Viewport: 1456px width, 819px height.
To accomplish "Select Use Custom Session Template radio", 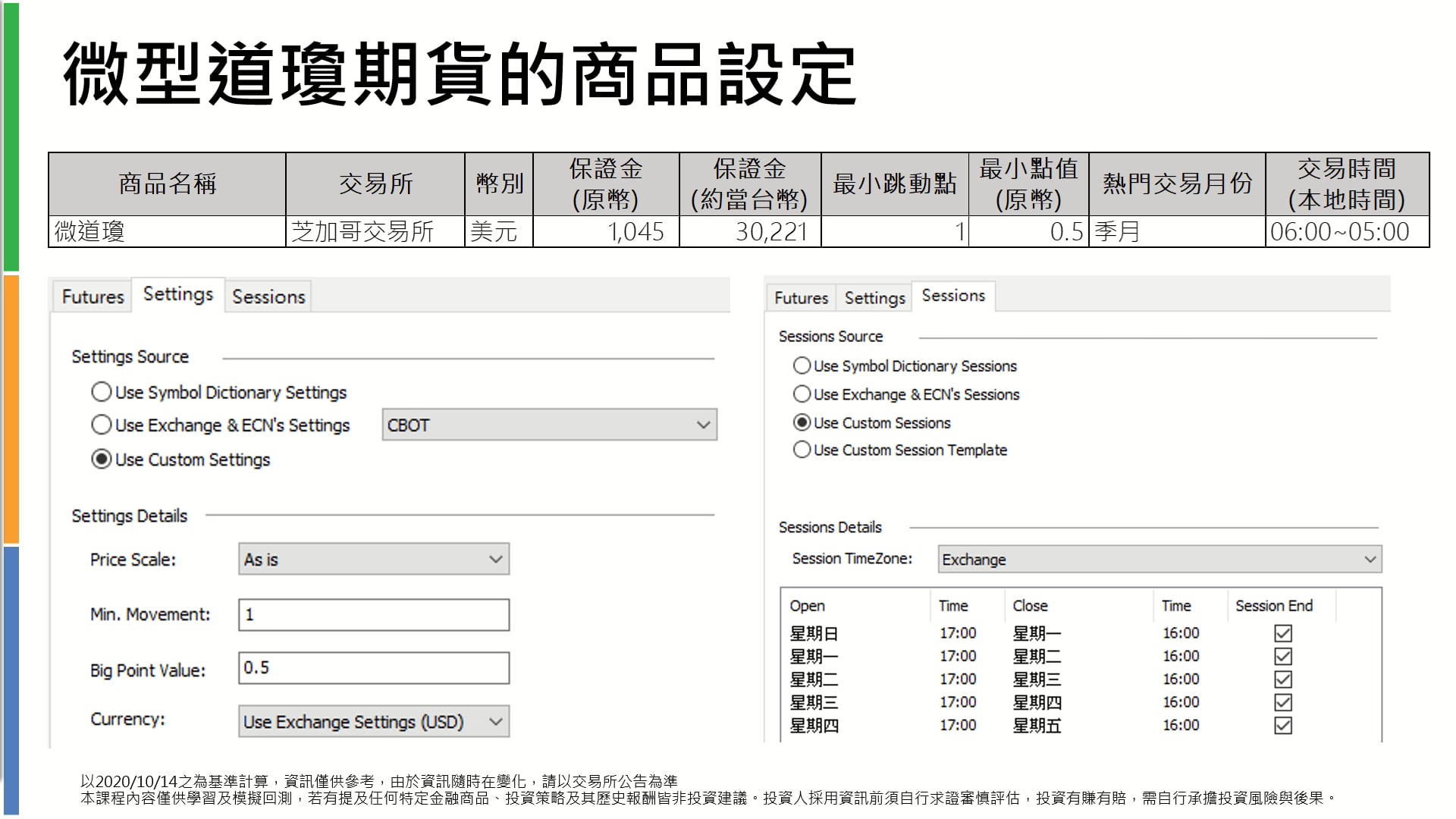I will coord(802,450).
